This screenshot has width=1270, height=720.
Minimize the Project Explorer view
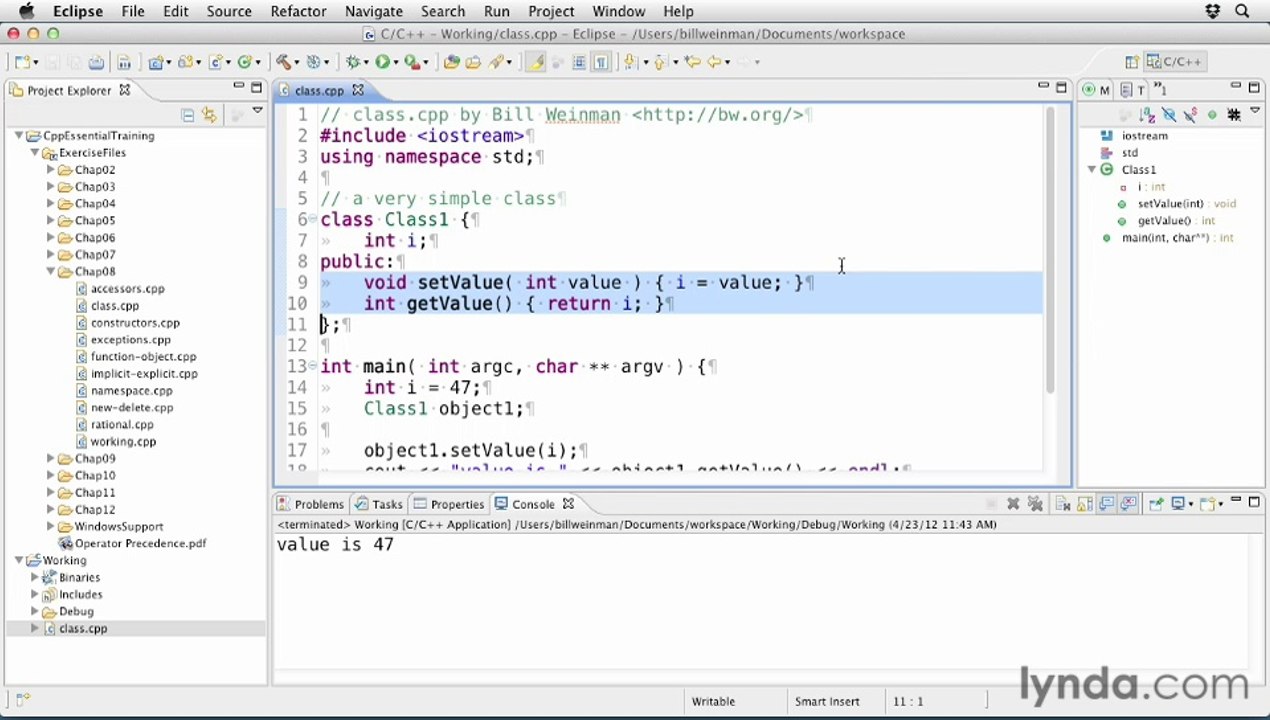(239, 87)
